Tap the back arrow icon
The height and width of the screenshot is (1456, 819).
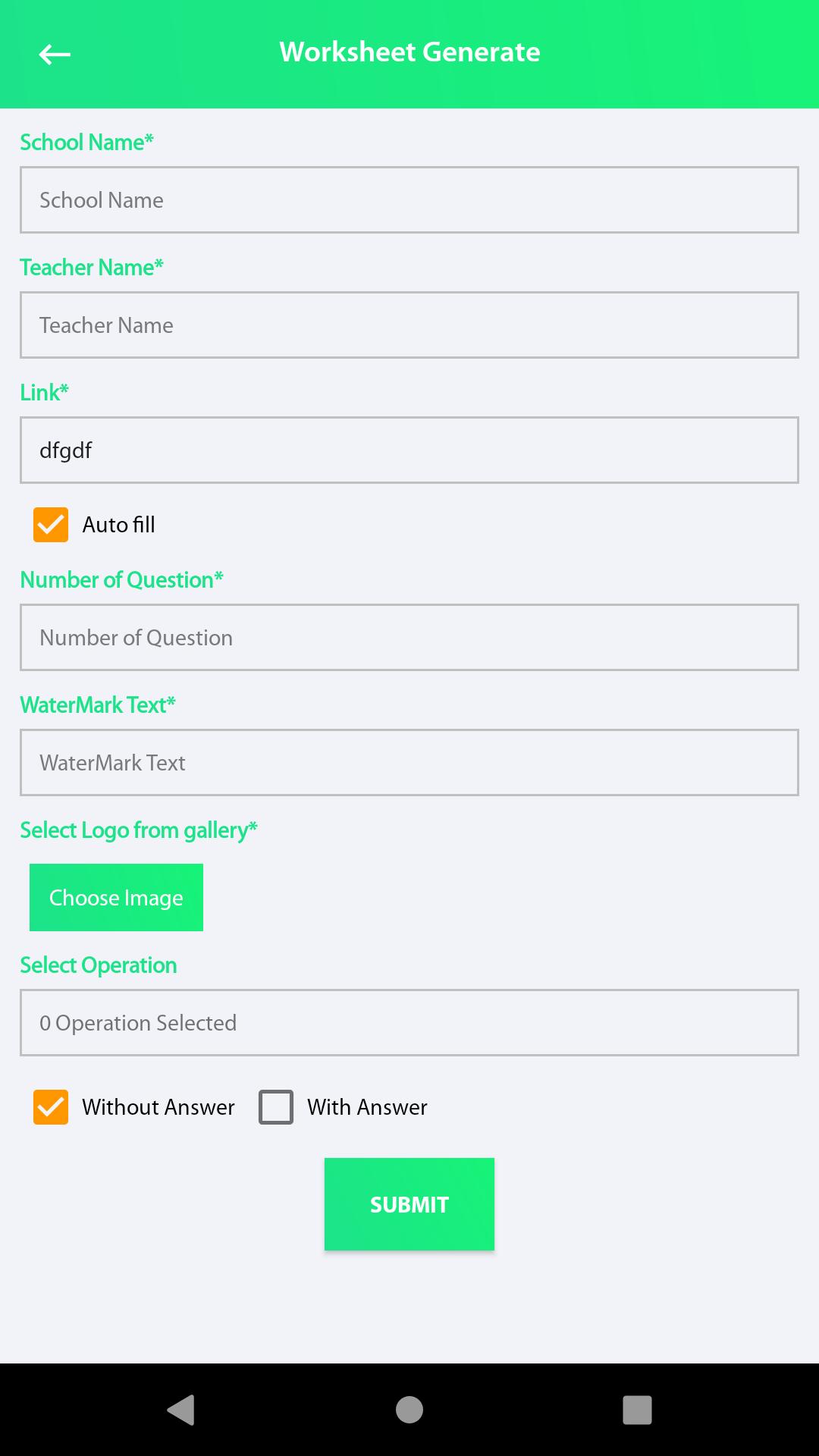55,54
